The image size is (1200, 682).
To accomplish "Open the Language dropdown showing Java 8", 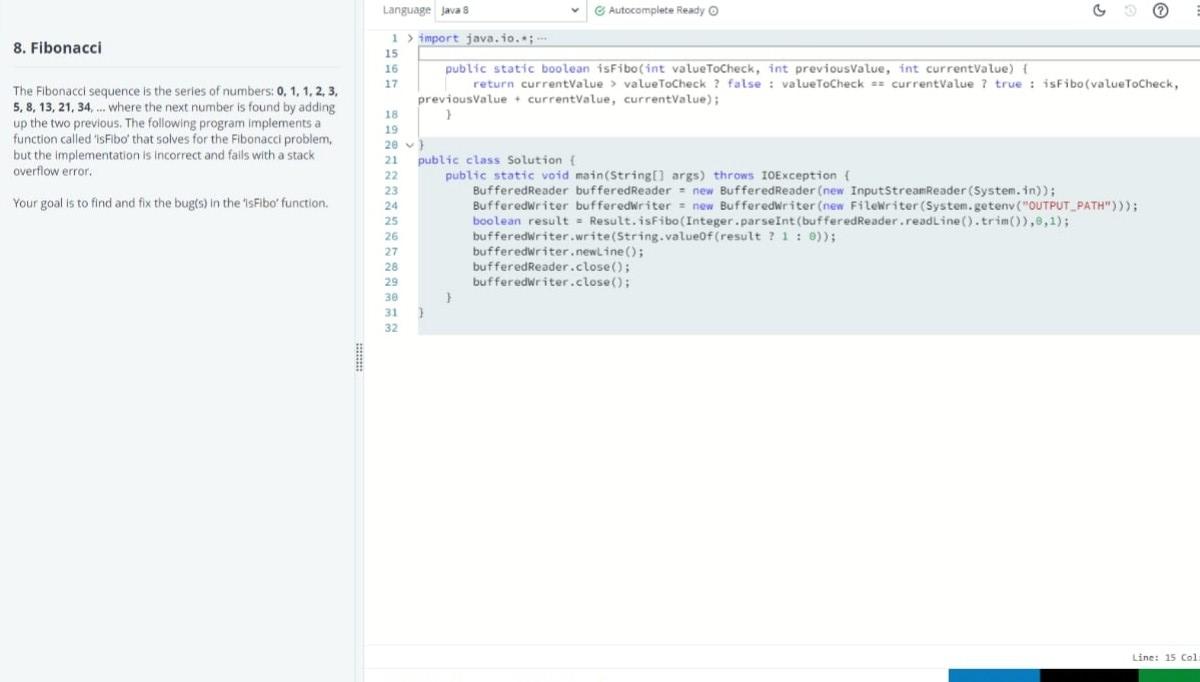I will (511, 10).
